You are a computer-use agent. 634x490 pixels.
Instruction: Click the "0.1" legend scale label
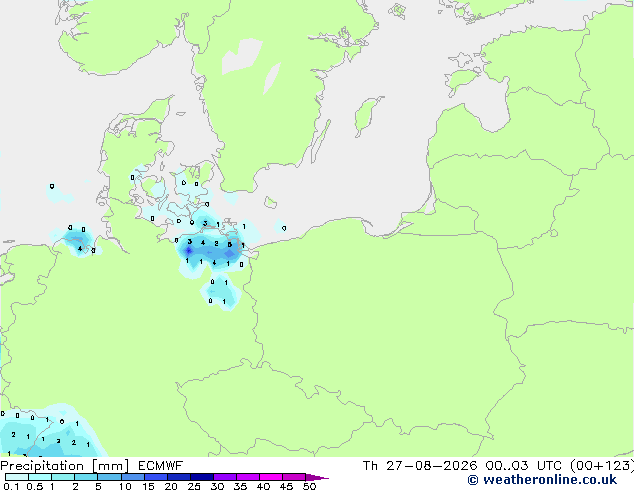(x=11, y=486)
